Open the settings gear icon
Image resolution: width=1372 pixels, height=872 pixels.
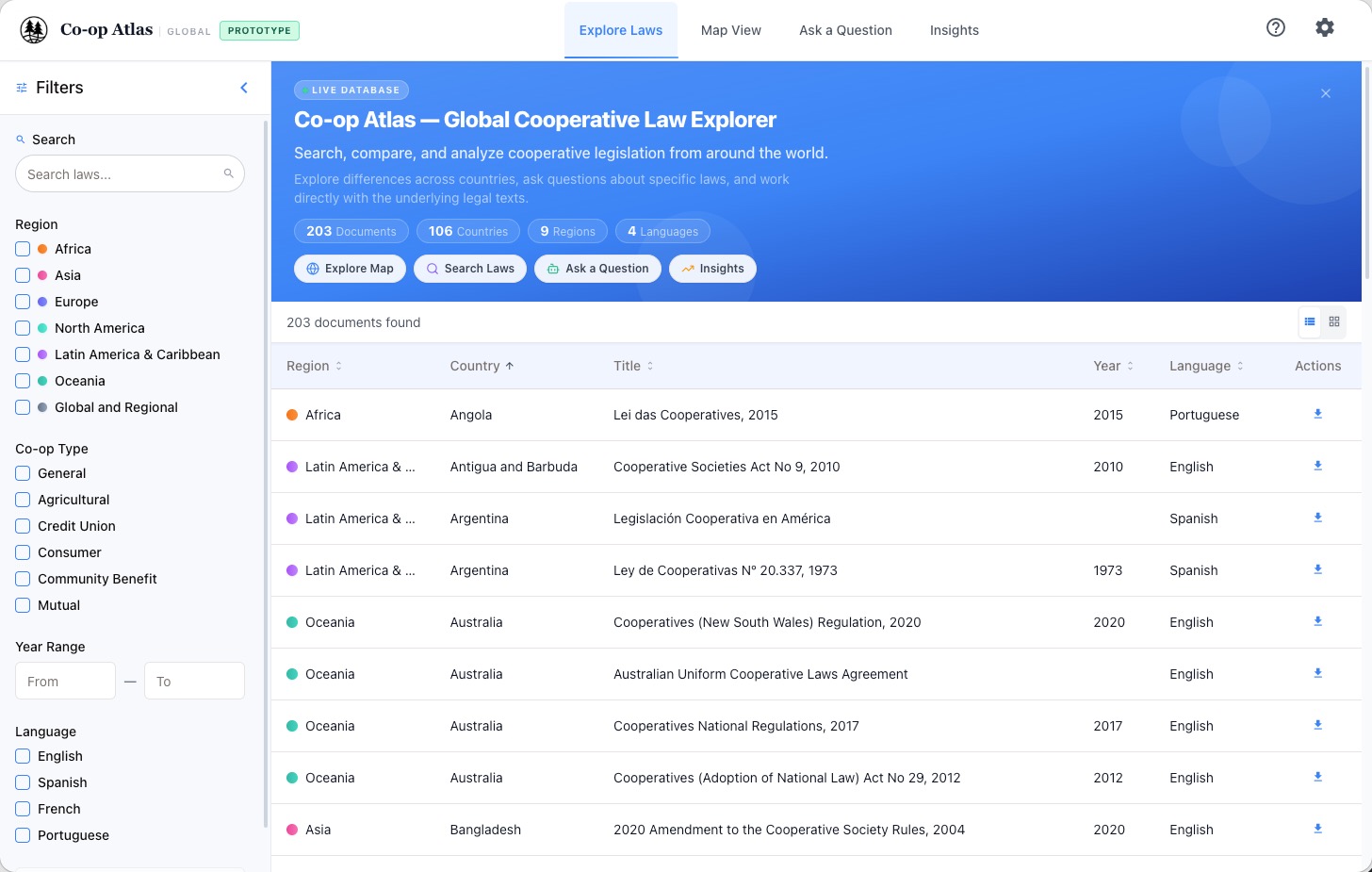click(1325, 27)
